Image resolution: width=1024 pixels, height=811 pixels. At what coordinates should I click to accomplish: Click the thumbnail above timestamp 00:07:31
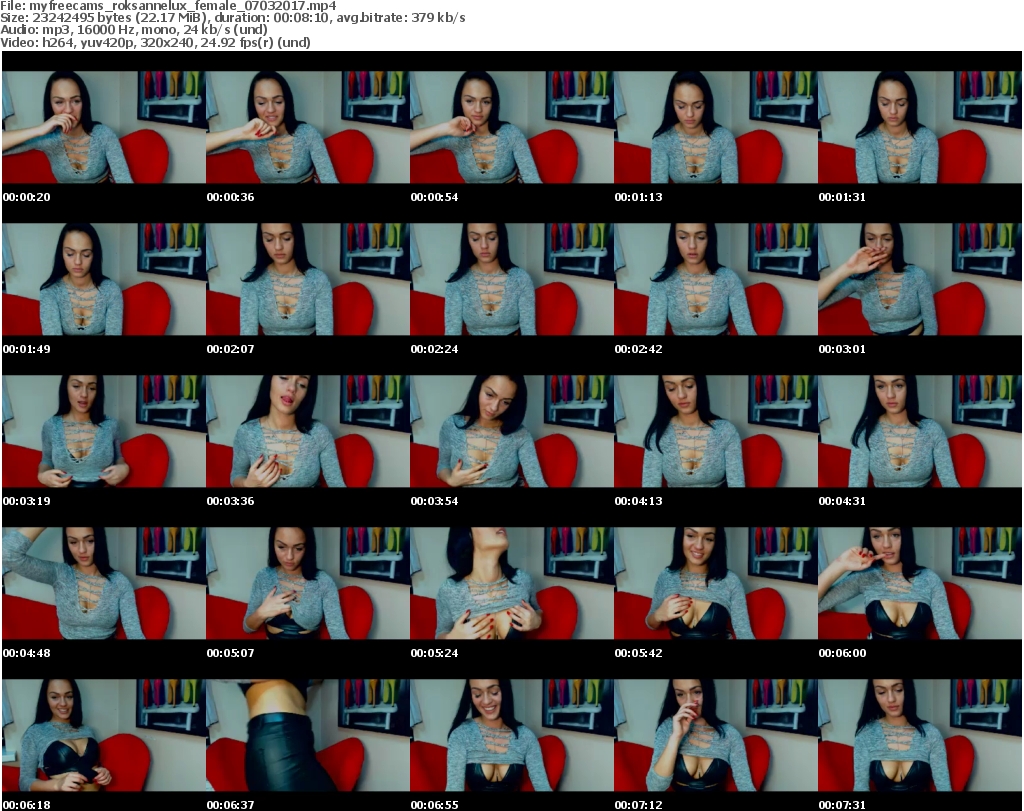(920, 735)
